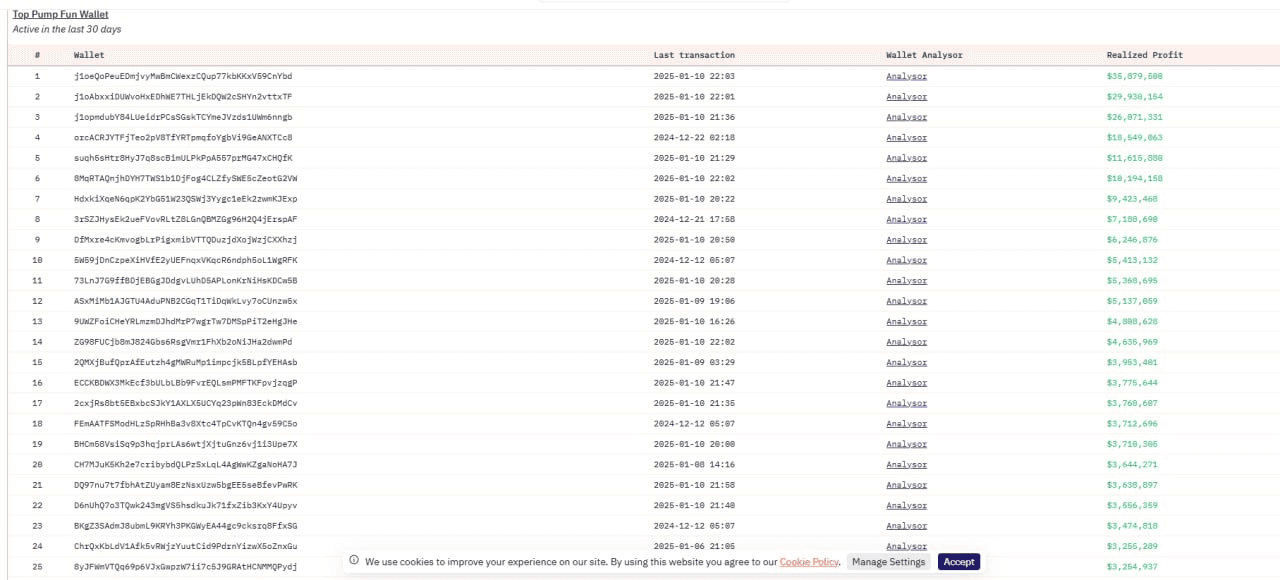1280x580 pixels.
Task: Click the Last transaction column header
Action: 694,55
